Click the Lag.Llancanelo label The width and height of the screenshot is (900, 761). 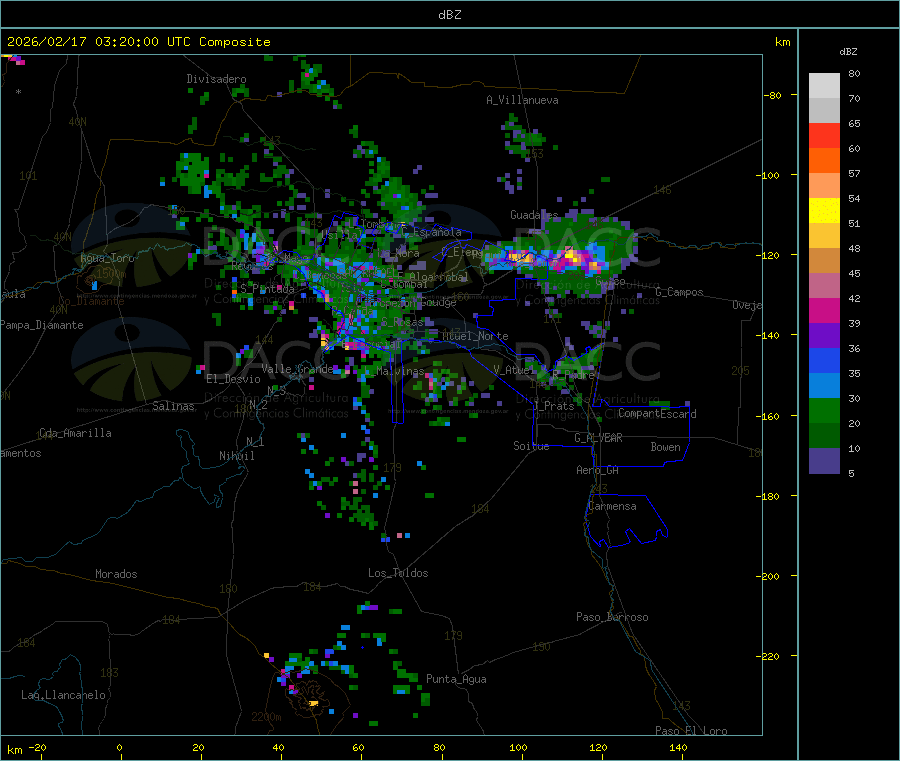[x=64, y=695]
